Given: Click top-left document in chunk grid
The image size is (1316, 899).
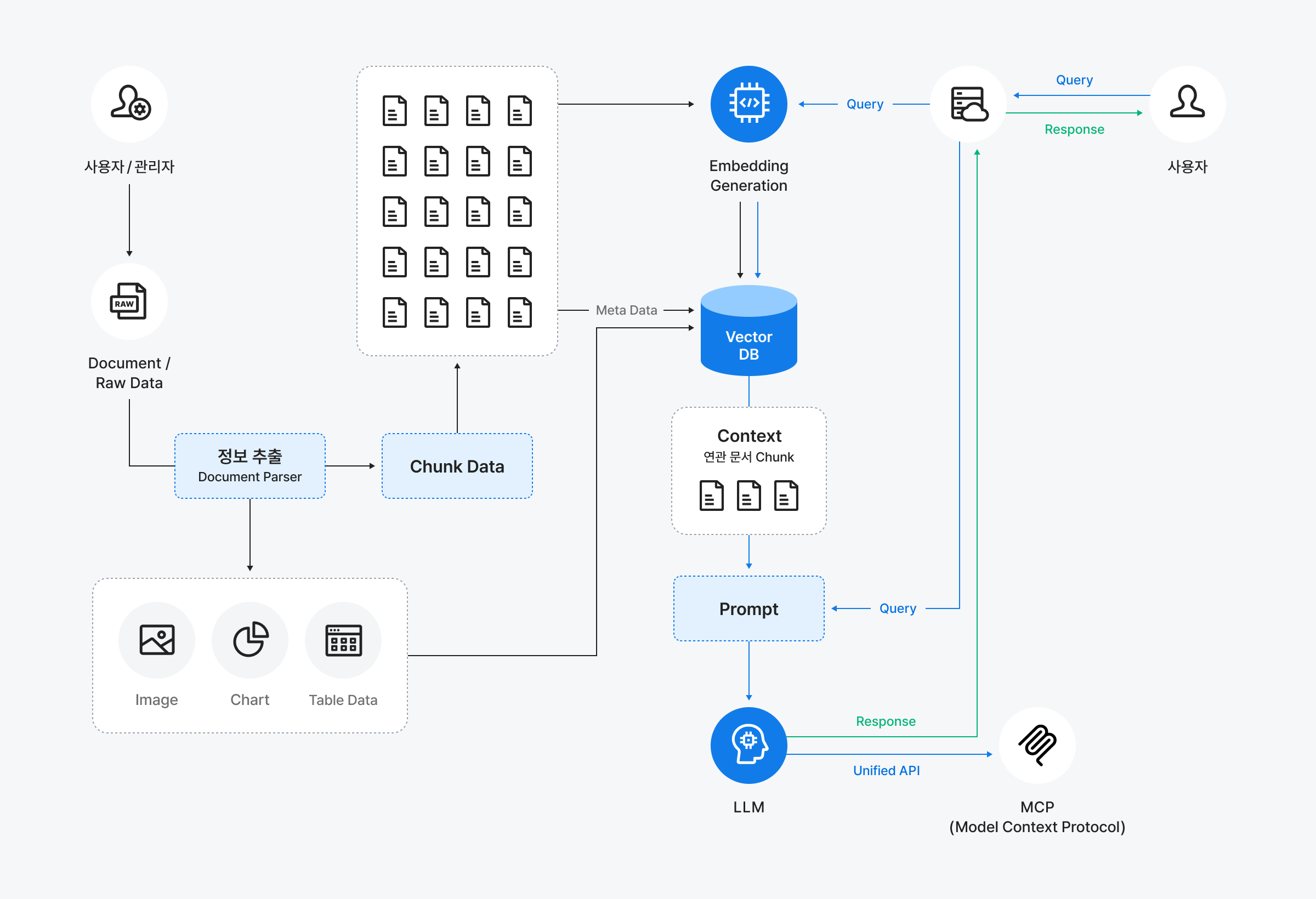Looking at the screenshot, I should tap(395, 110).
